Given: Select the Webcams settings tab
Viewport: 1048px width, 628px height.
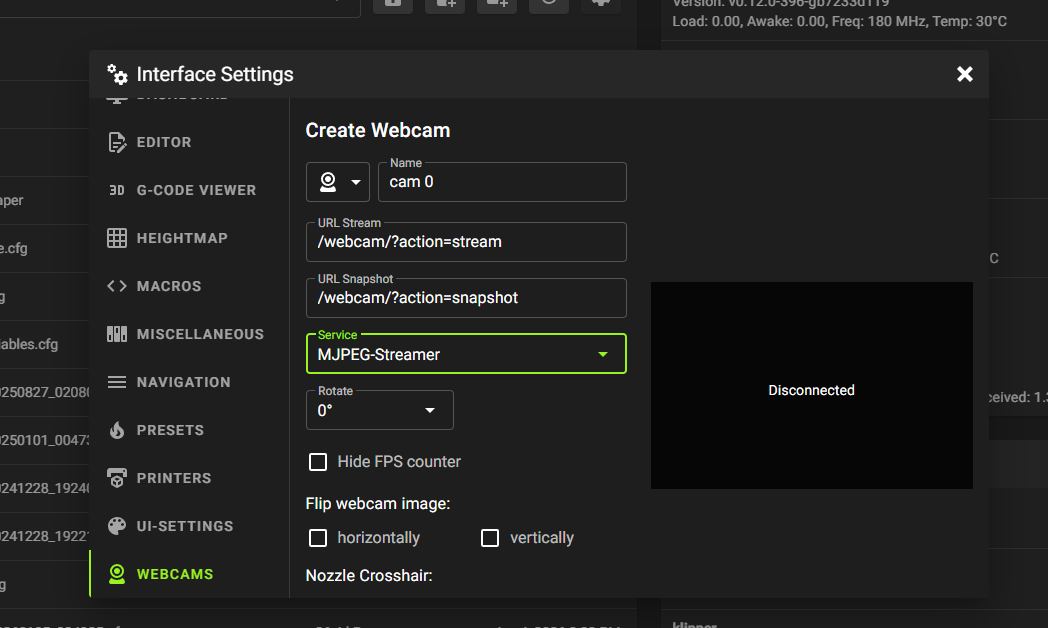Looking at the screenshot, I should pos(175,574).
